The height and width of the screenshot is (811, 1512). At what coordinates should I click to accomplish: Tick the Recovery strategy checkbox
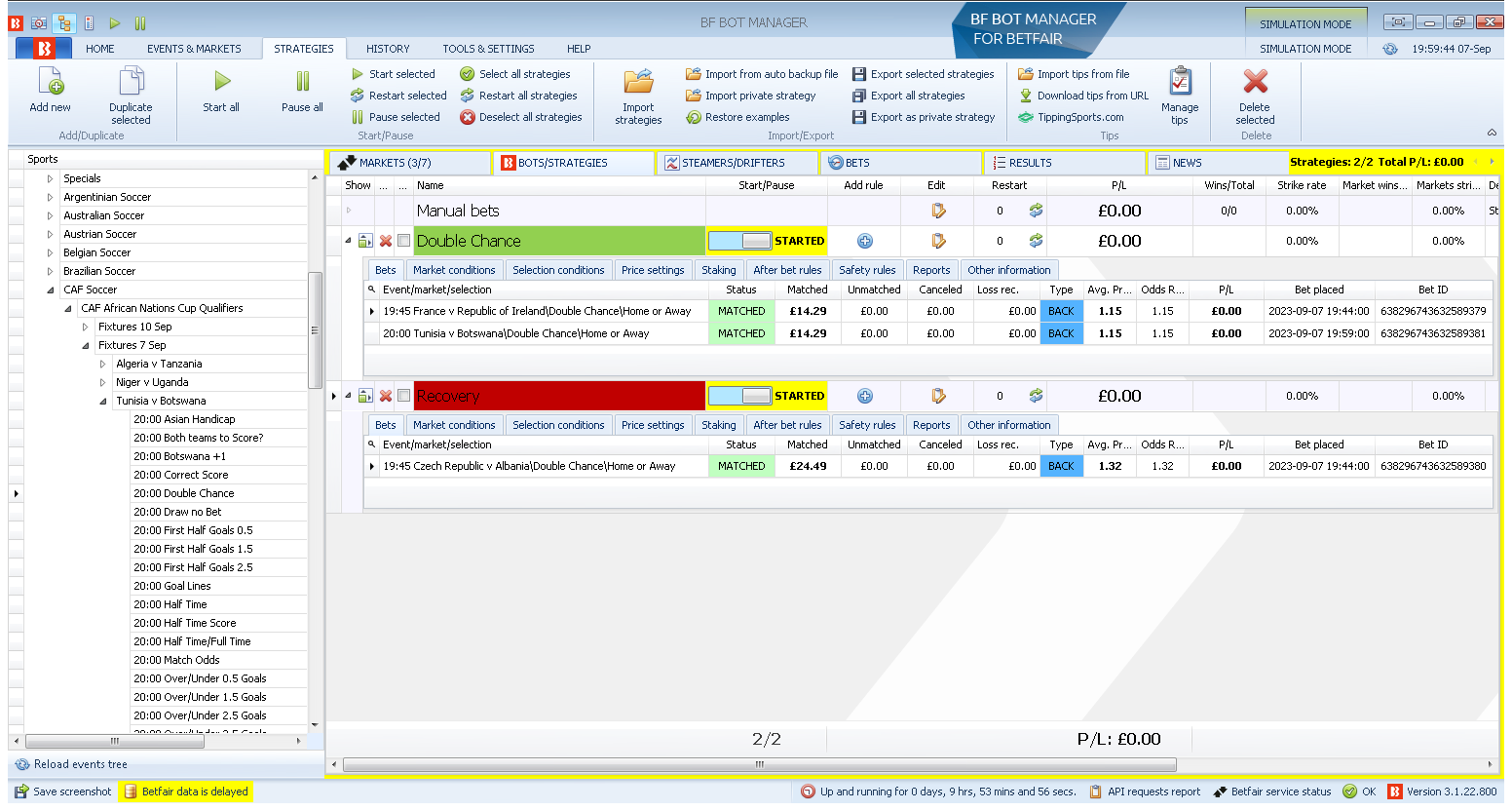(x=403, y=396)
